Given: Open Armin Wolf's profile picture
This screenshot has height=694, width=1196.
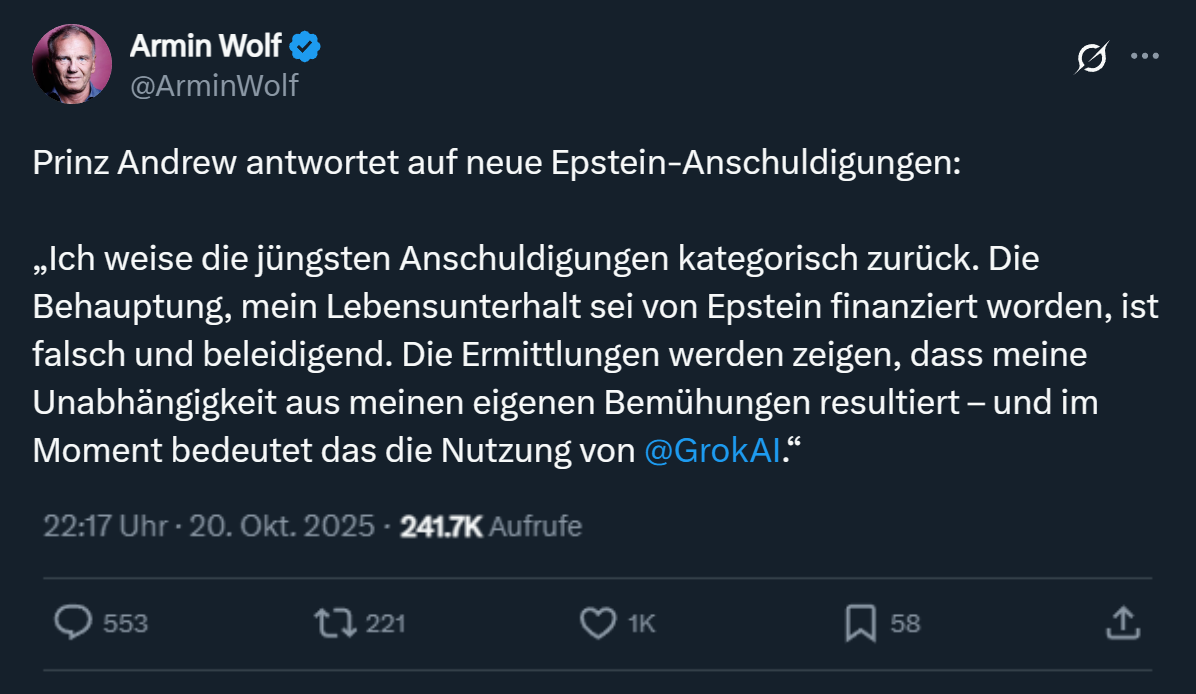Looking at the screenshot, I should coord(72,63).
